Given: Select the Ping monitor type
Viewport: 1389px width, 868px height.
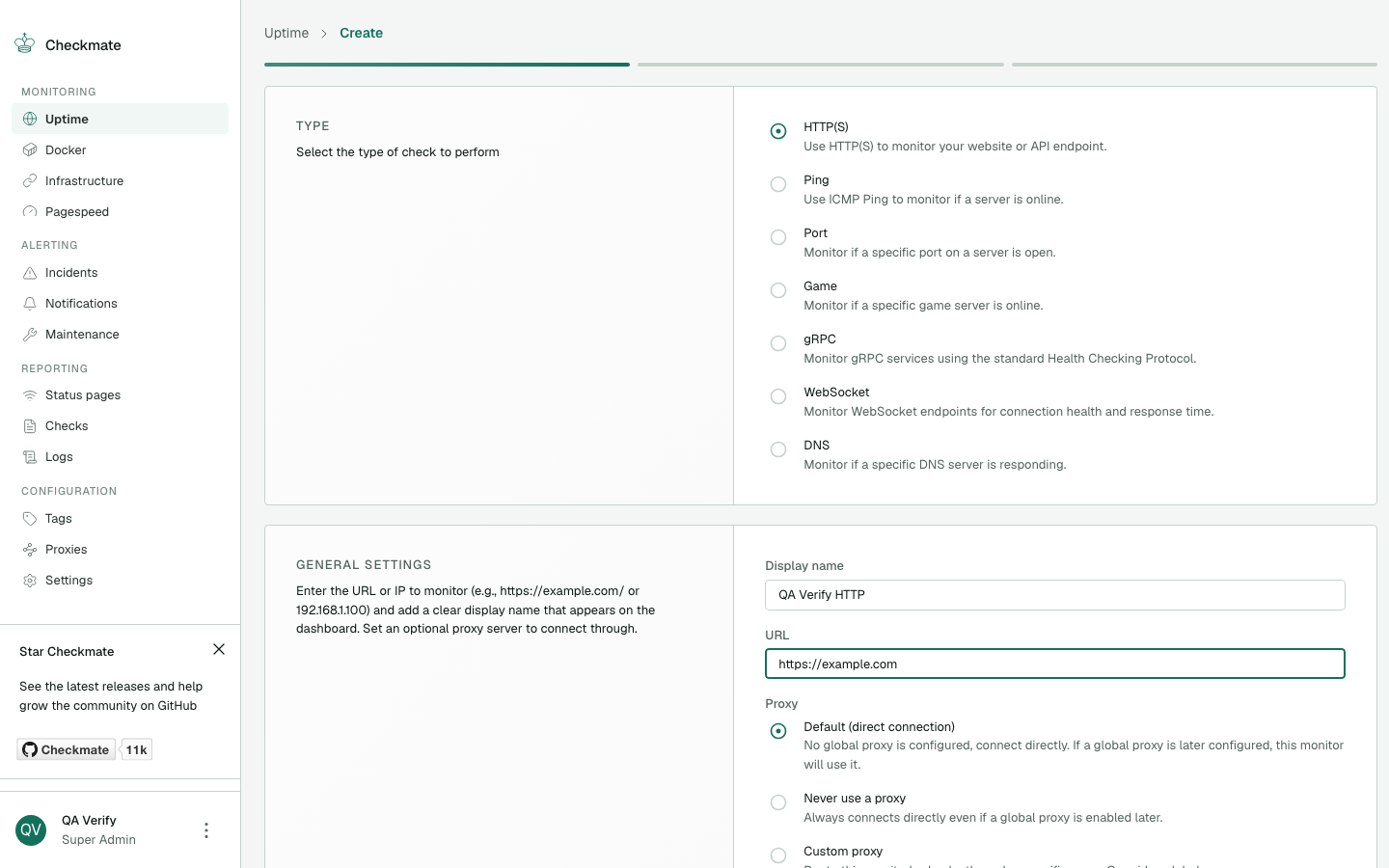Looking at the screenshot, I should 778,184.
